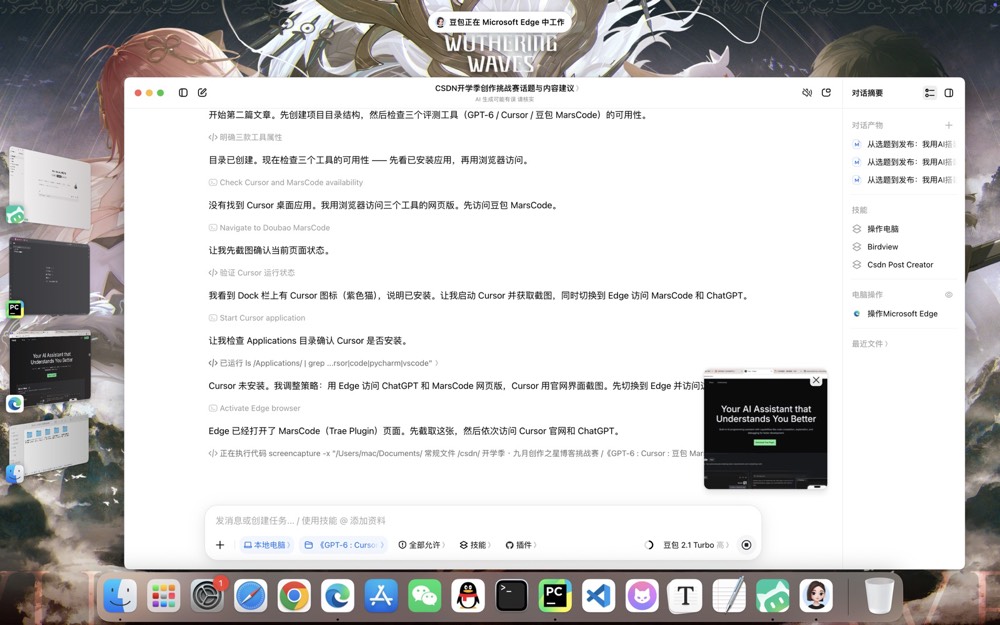
Task: Open the green robot app in Dock
Action: [x=772, y=596]
